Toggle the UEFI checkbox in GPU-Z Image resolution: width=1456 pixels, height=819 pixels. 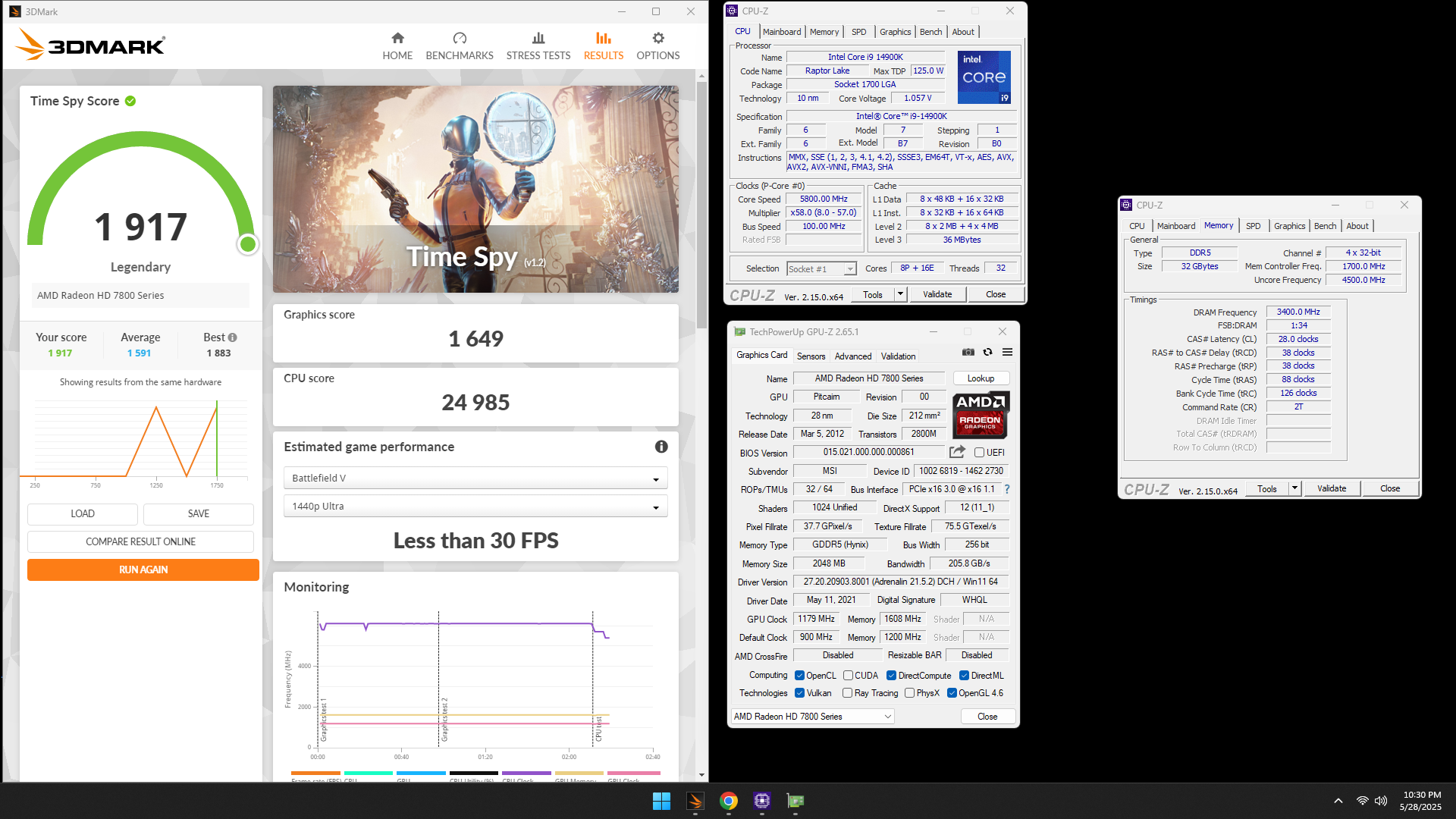click(x=979, y=453)
